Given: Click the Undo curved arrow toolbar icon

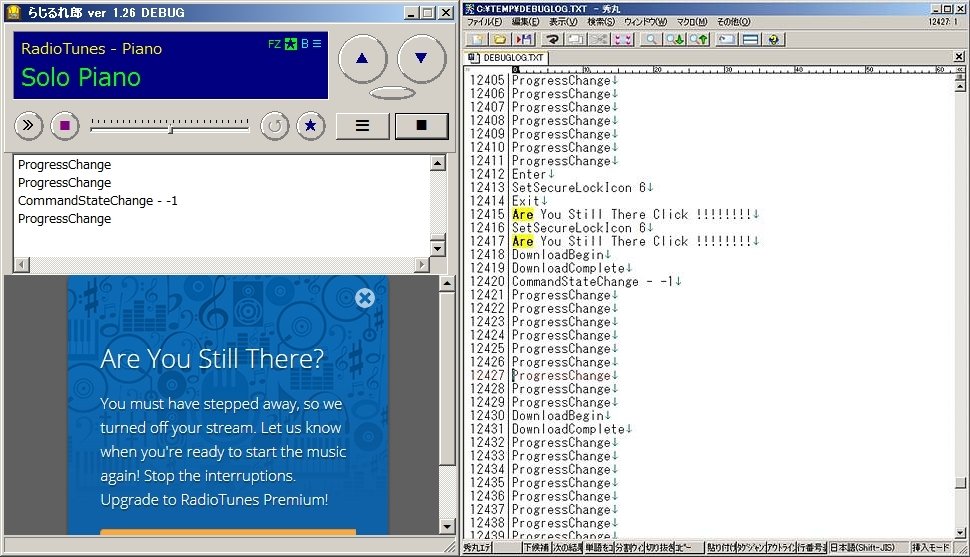Looking at the screenshot, I should pyautogui.click(x=552, y=40).
